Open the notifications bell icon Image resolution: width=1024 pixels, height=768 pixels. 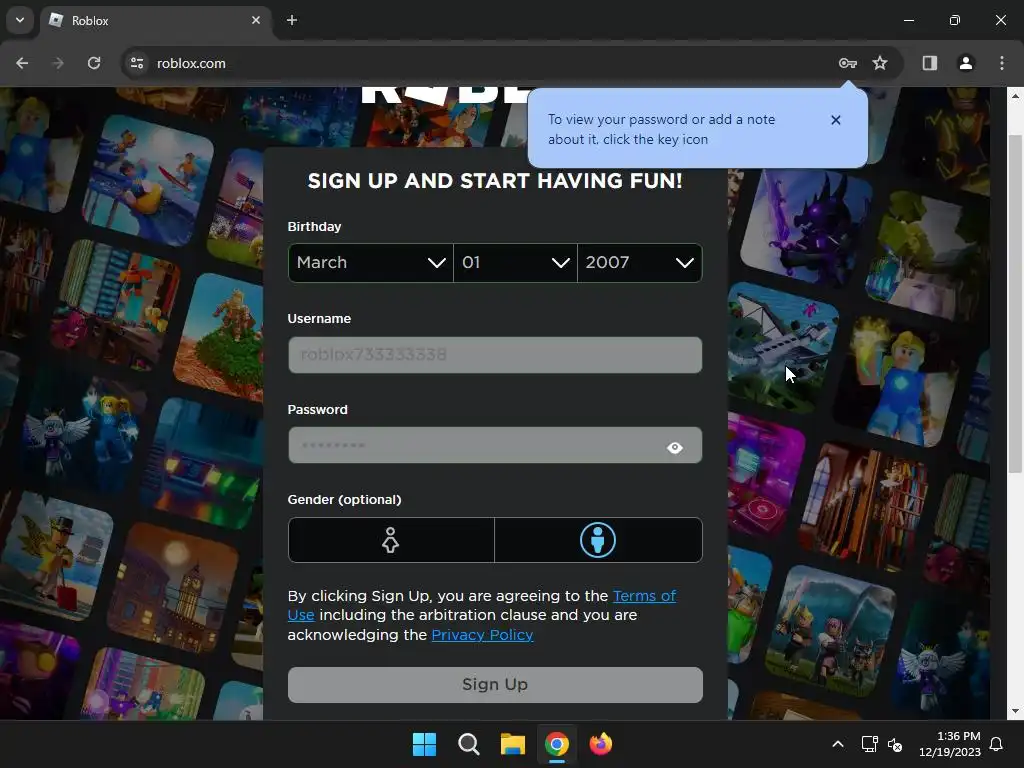997,744
